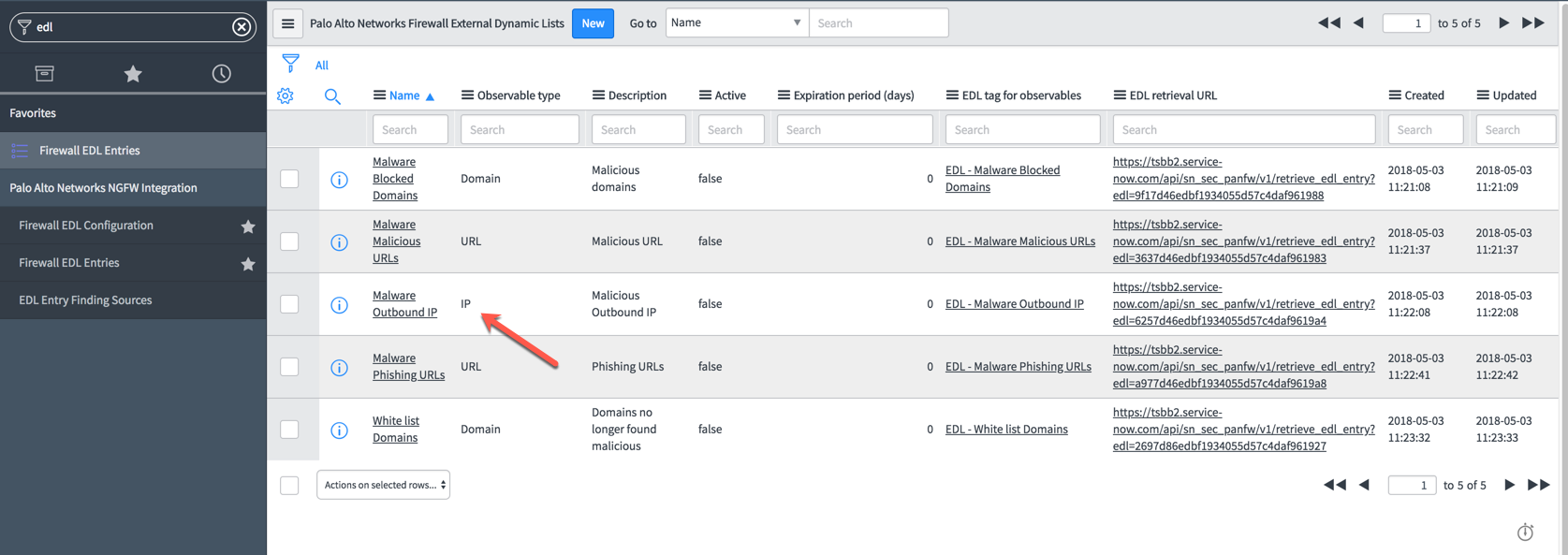Image resolution: width=1568 pixels, height=555 pixels.
Task: Open Firewall EDL Entries under Favorites
Action: point(133,151)
